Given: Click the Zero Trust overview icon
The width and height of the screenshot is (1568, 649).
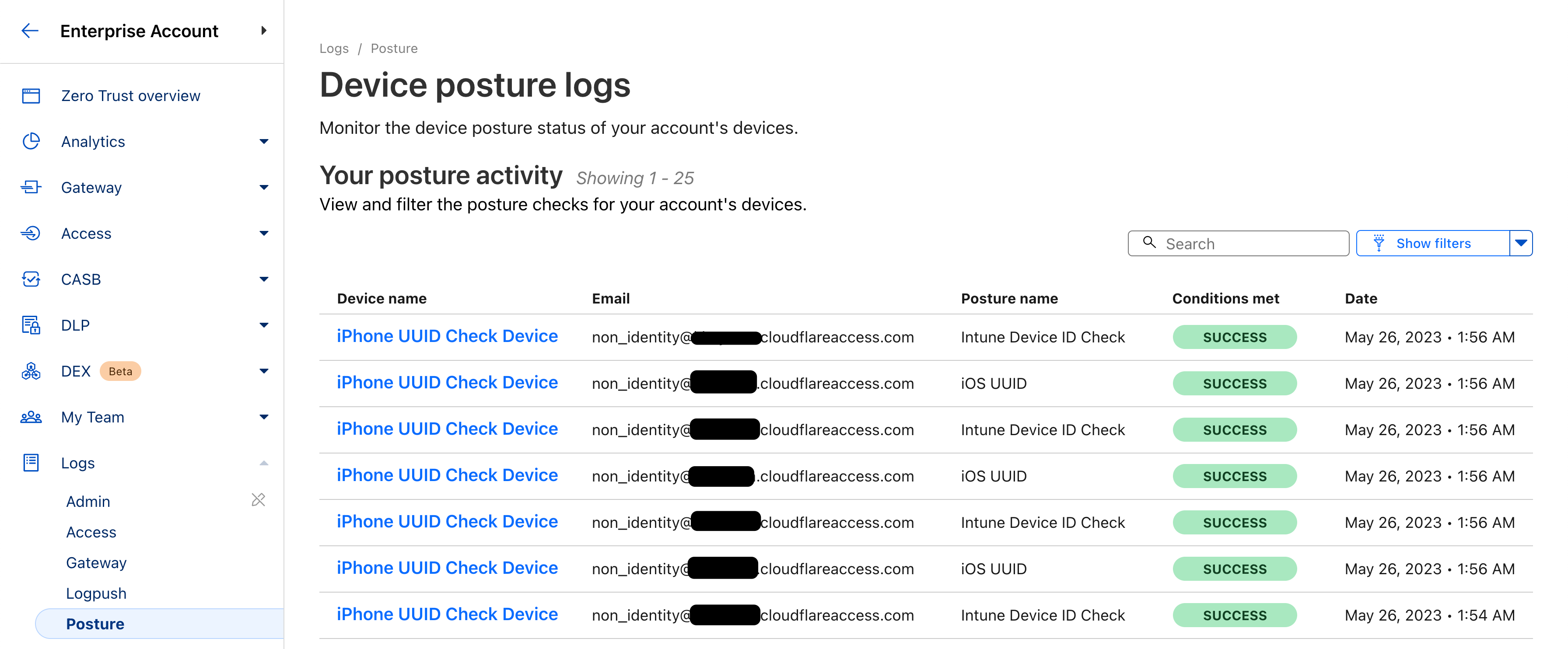Looking at the screenshot, I should [31, 96].
